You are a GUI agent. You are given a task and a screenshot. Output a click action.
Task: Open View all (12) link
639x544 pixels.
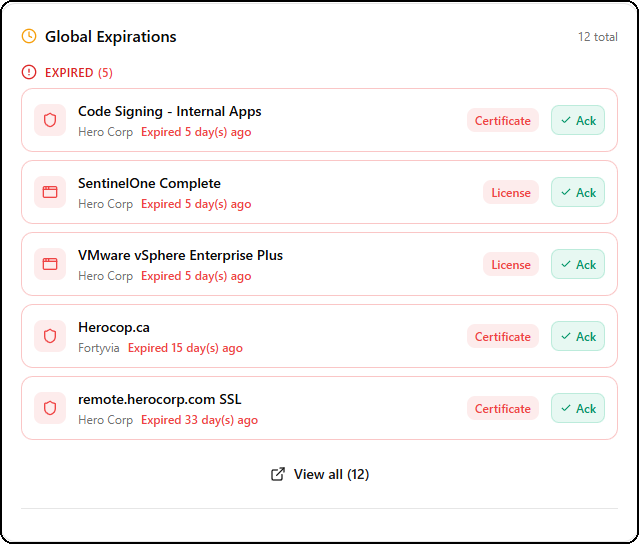[x=320, y=474]
